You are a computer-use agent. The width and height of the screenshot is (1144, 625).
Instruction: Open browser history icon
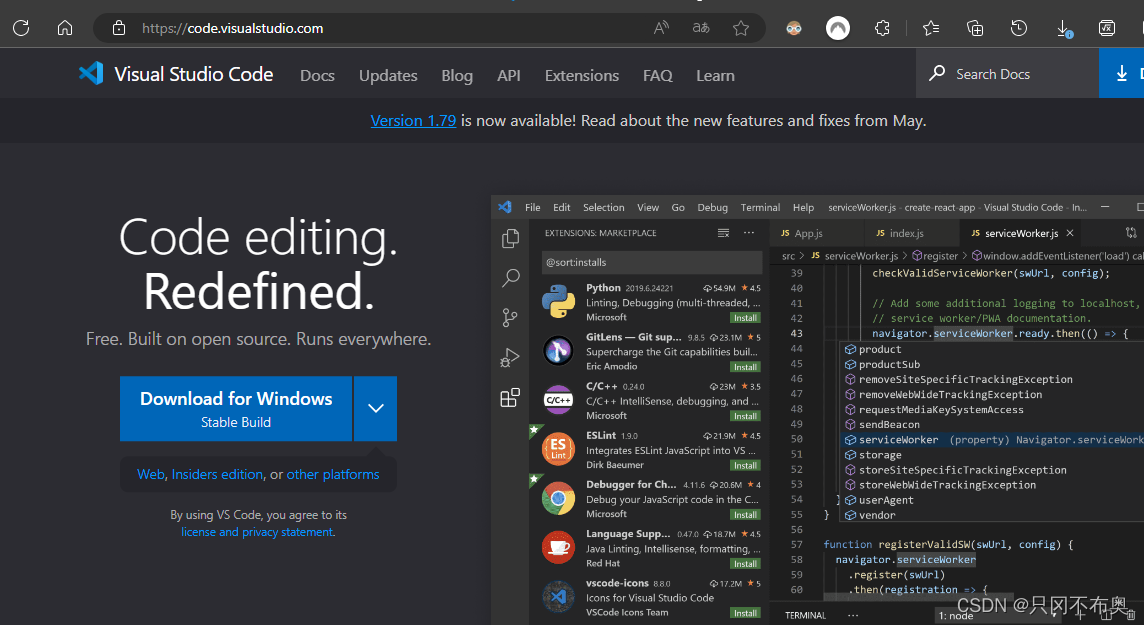[1019, 28]
